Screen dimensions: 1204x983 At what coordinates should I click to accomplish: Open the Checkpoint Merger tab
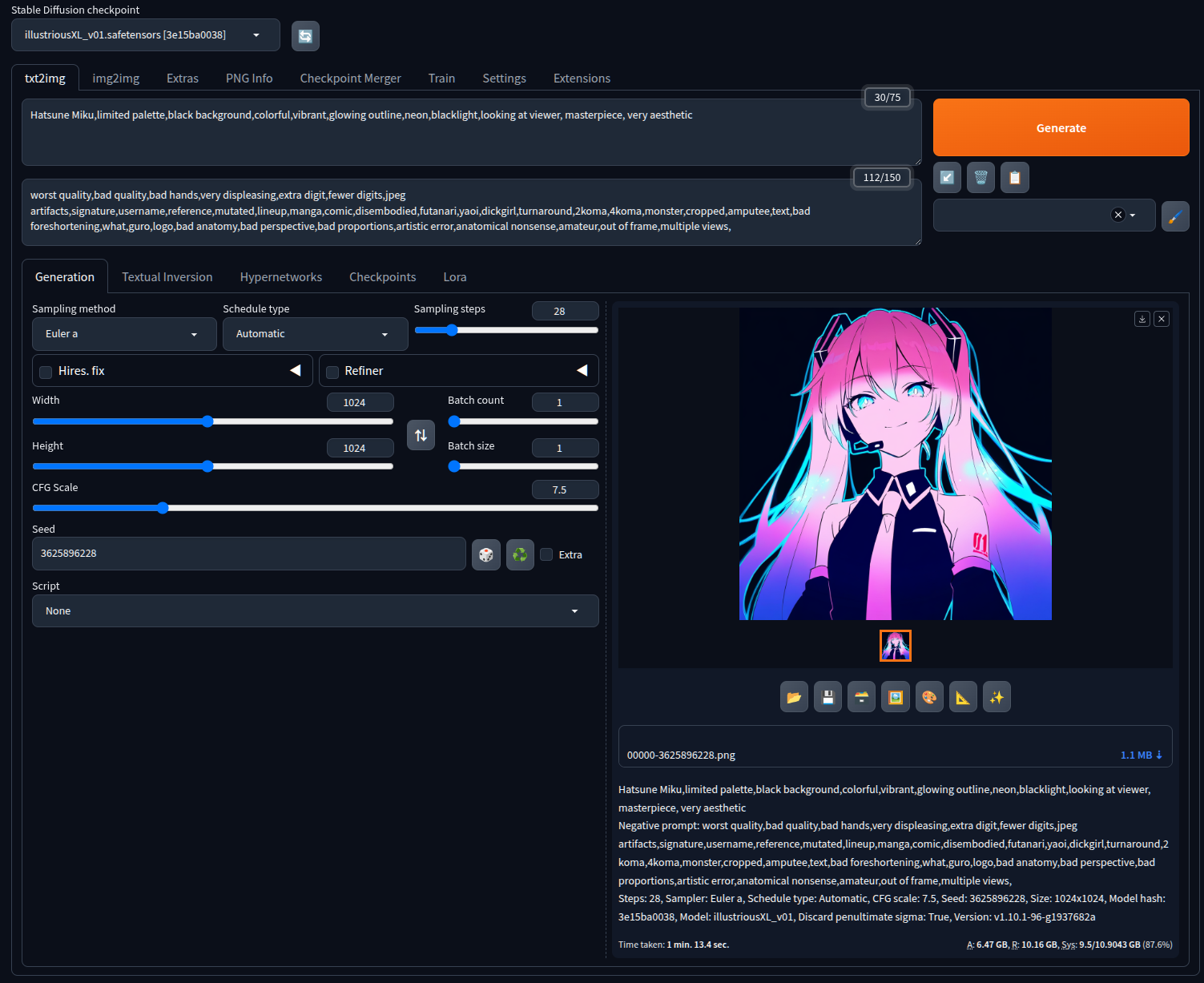(351, 79)
